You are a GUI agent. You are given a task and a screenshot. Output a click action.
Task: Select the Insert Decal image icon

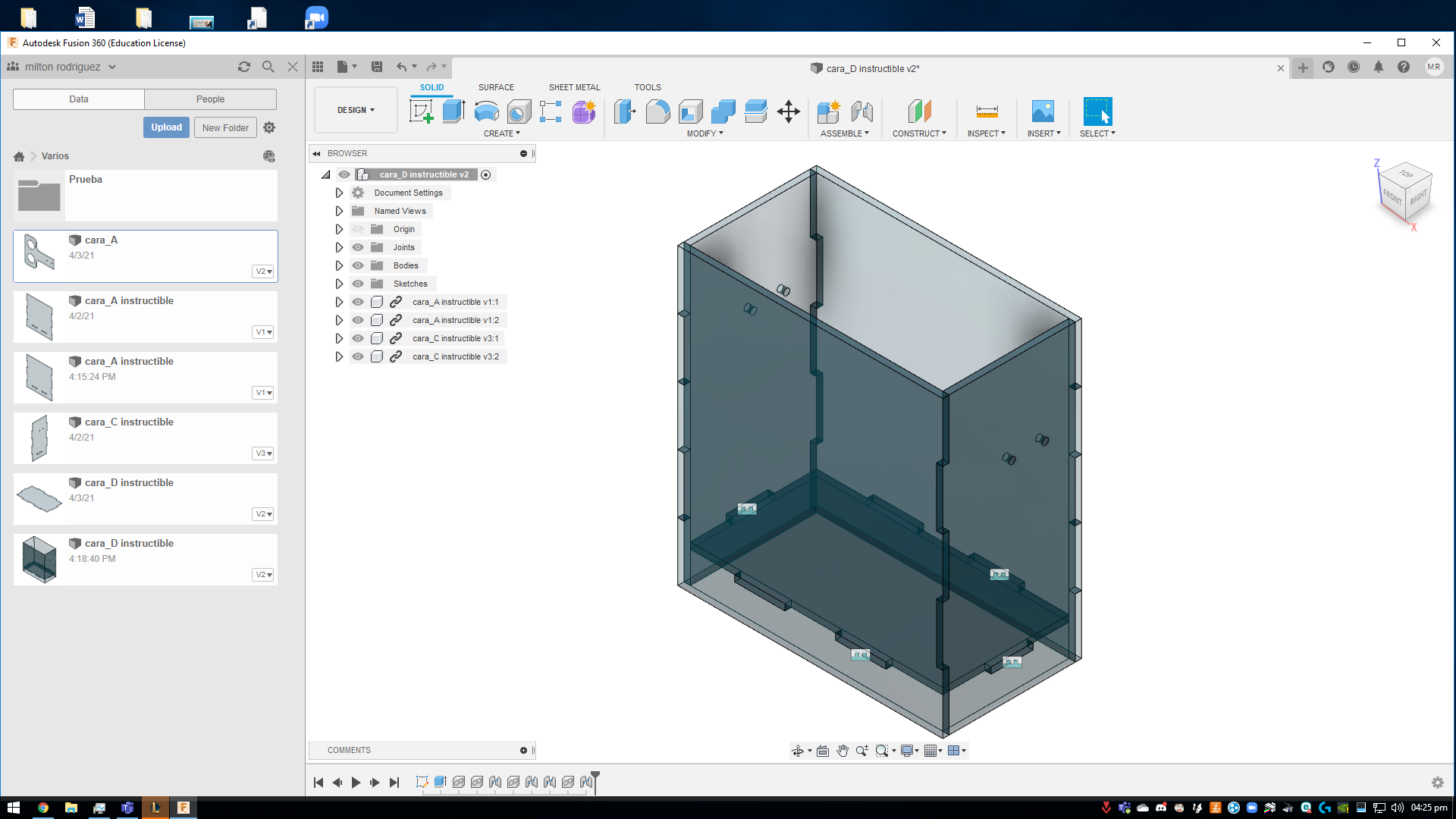(x=1043, y=111)
